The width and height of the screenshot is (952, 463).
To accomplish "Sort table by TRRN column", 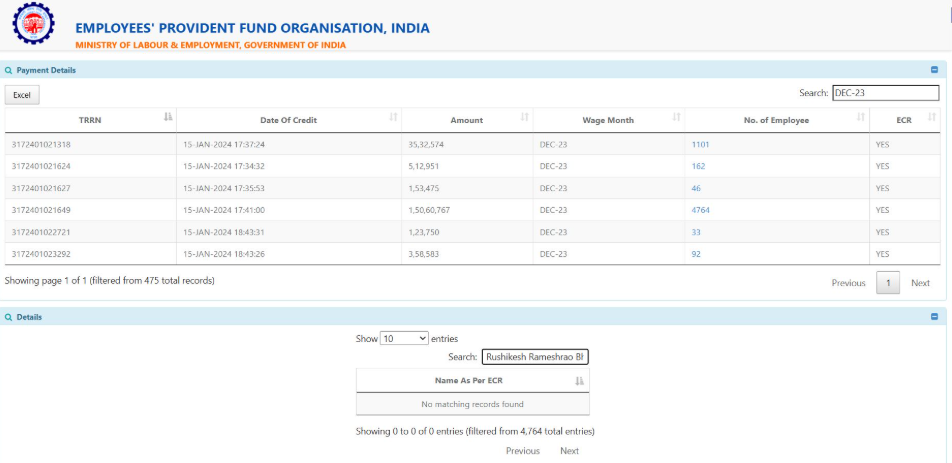I will (x=168, y=119).
